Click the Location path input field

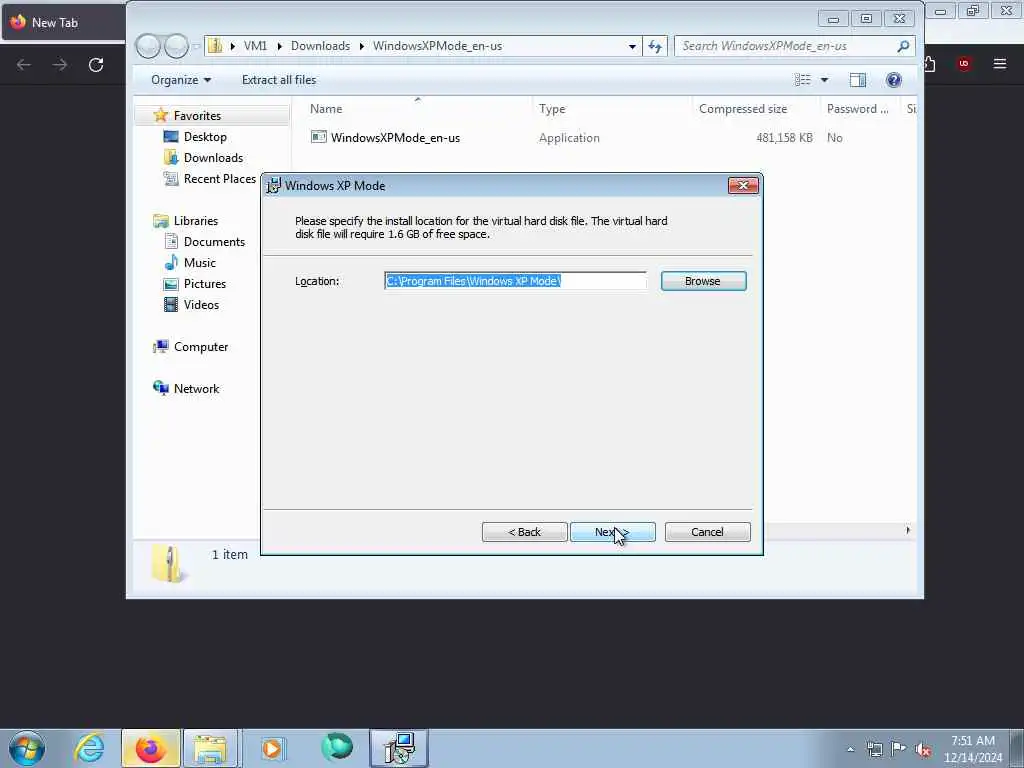pyautogui.click(x=515, y=281)
